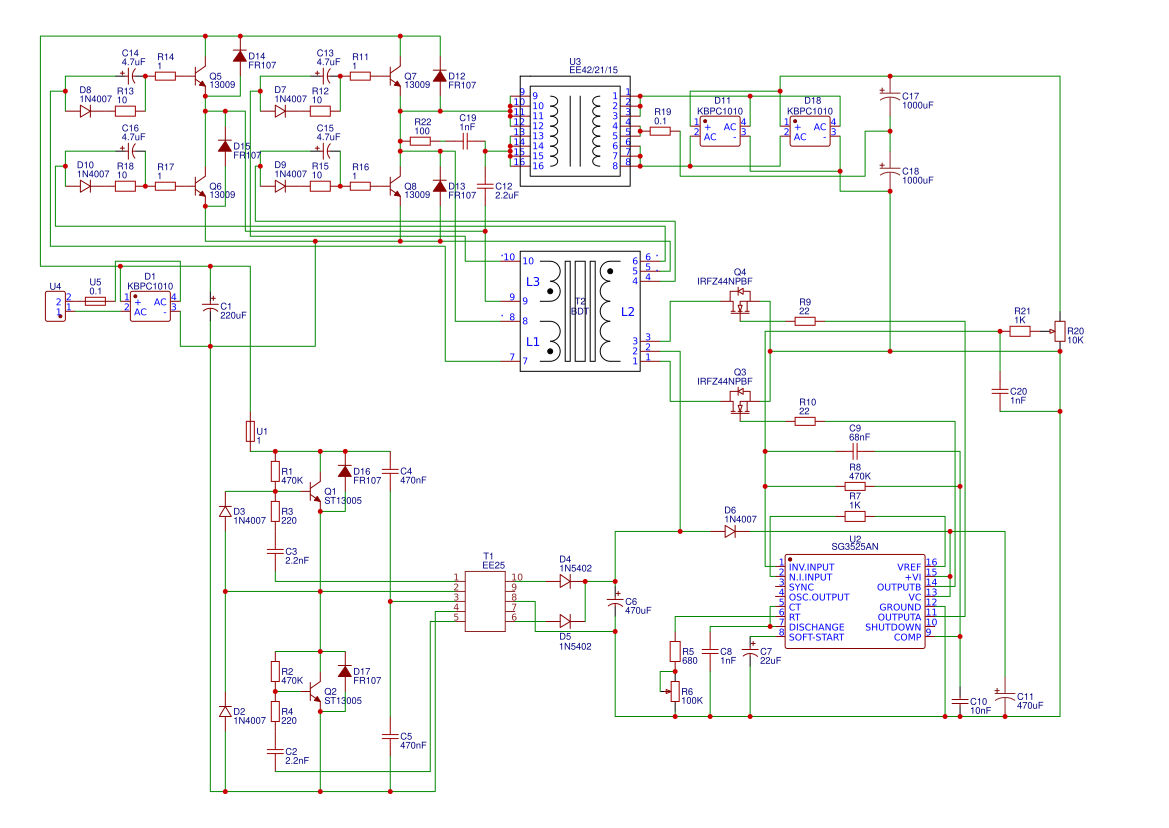
Task: Select the Q5 13009 transistor symbol
Action: point(200,76)
